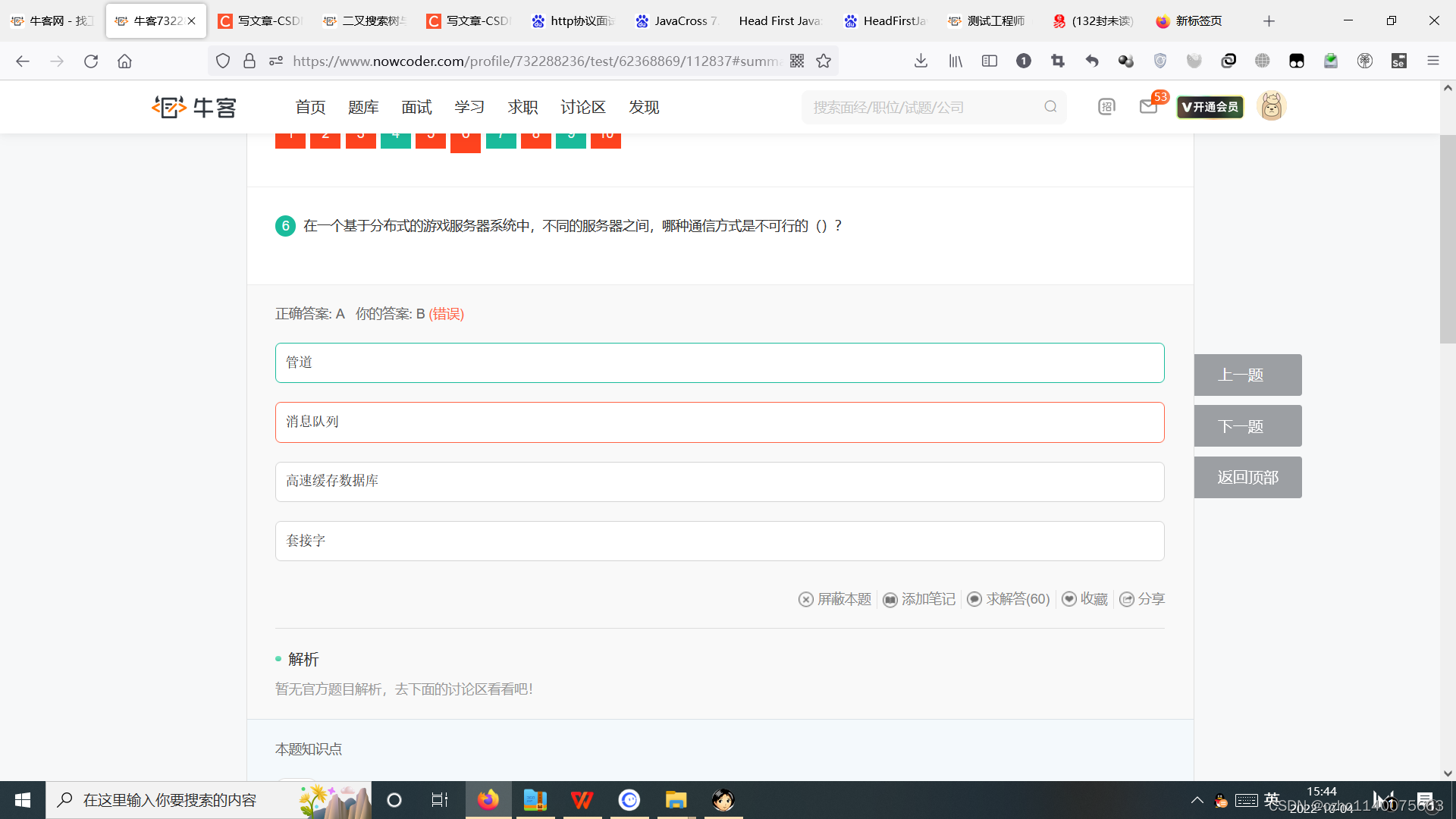1456x819 pixels.
Task: Open the browser home page icon
Action: point(124,61)
